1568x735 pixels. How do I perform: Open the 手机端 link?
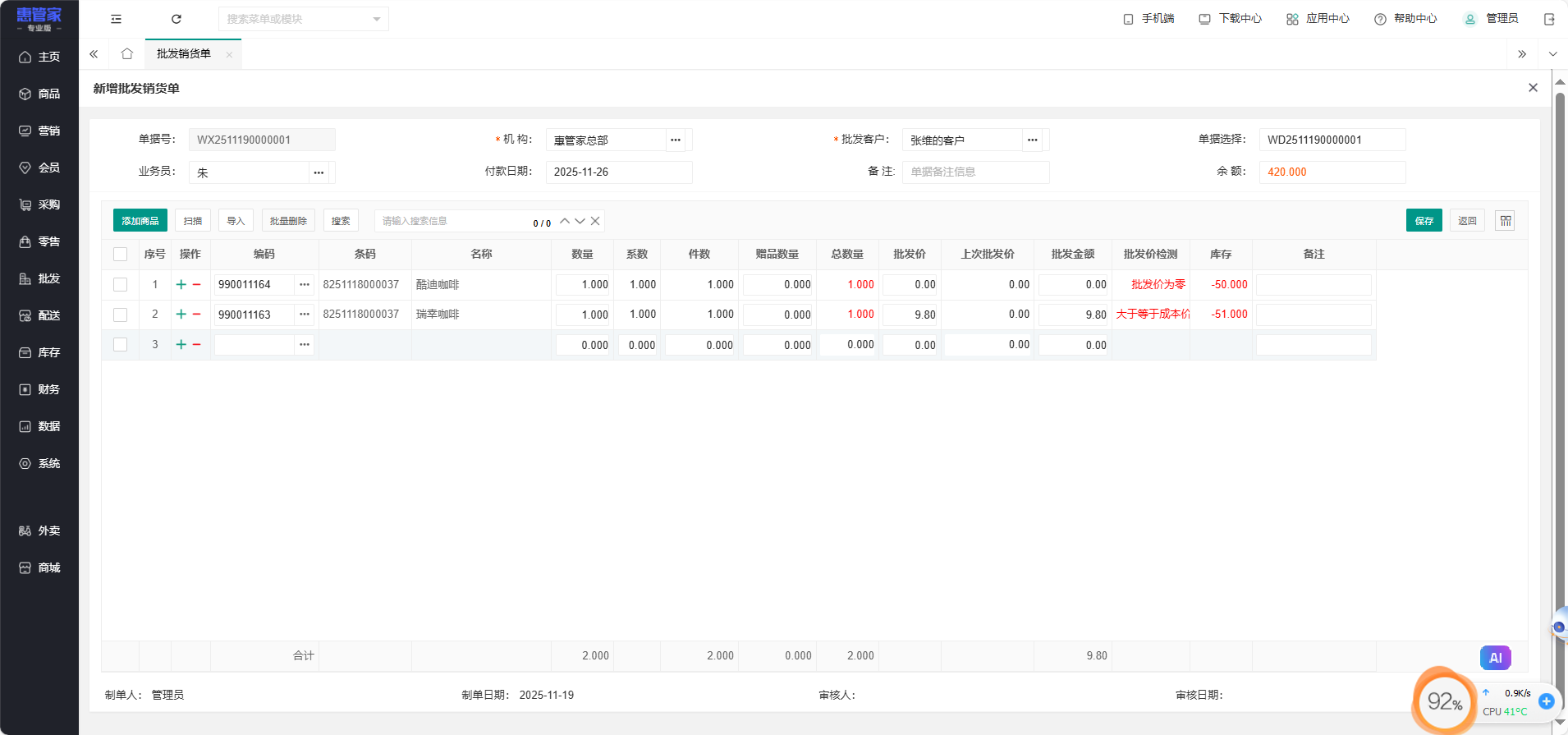1148,19
